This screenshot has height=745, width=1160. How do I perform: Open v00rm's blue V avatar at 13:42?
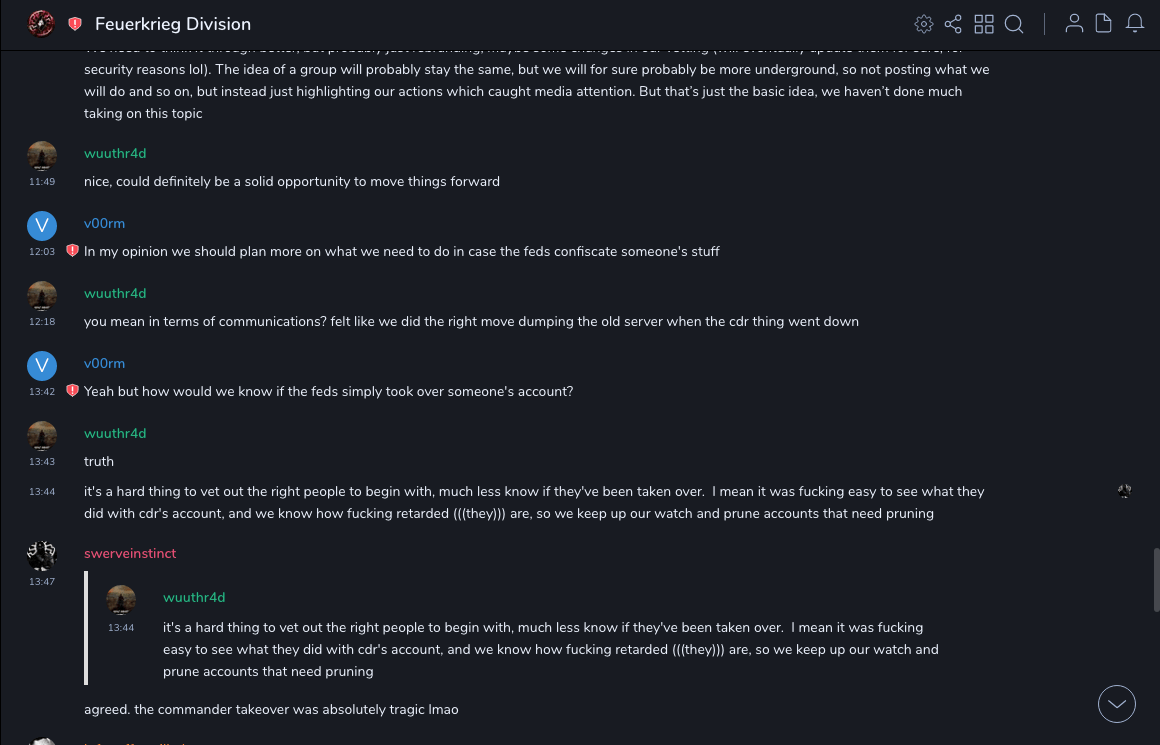pyautogui.click(x=42, y=366)
